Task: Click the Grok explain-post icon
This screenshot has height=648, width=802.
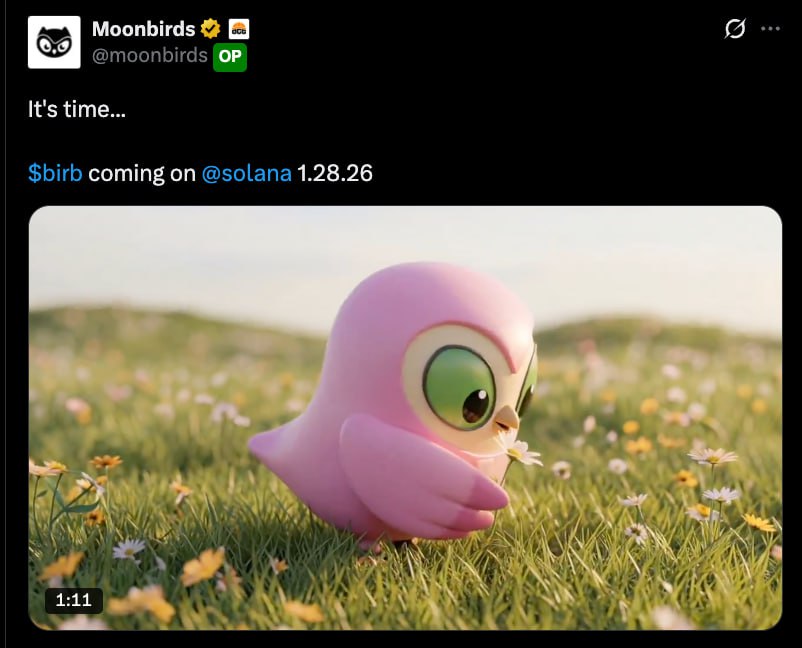Action: pos(735,29)
